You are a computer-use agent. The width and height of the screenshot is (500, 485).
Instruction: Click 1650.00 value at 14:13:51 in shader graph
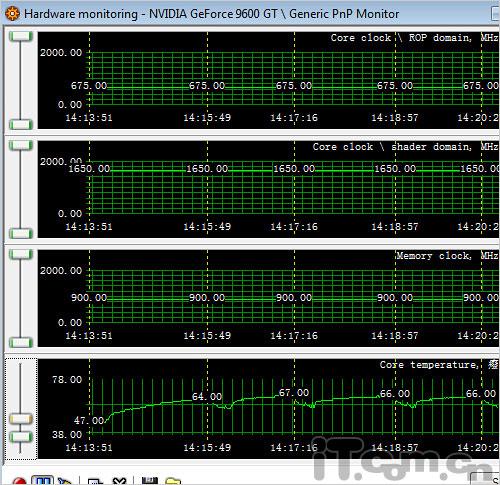[x=89, y=169]
